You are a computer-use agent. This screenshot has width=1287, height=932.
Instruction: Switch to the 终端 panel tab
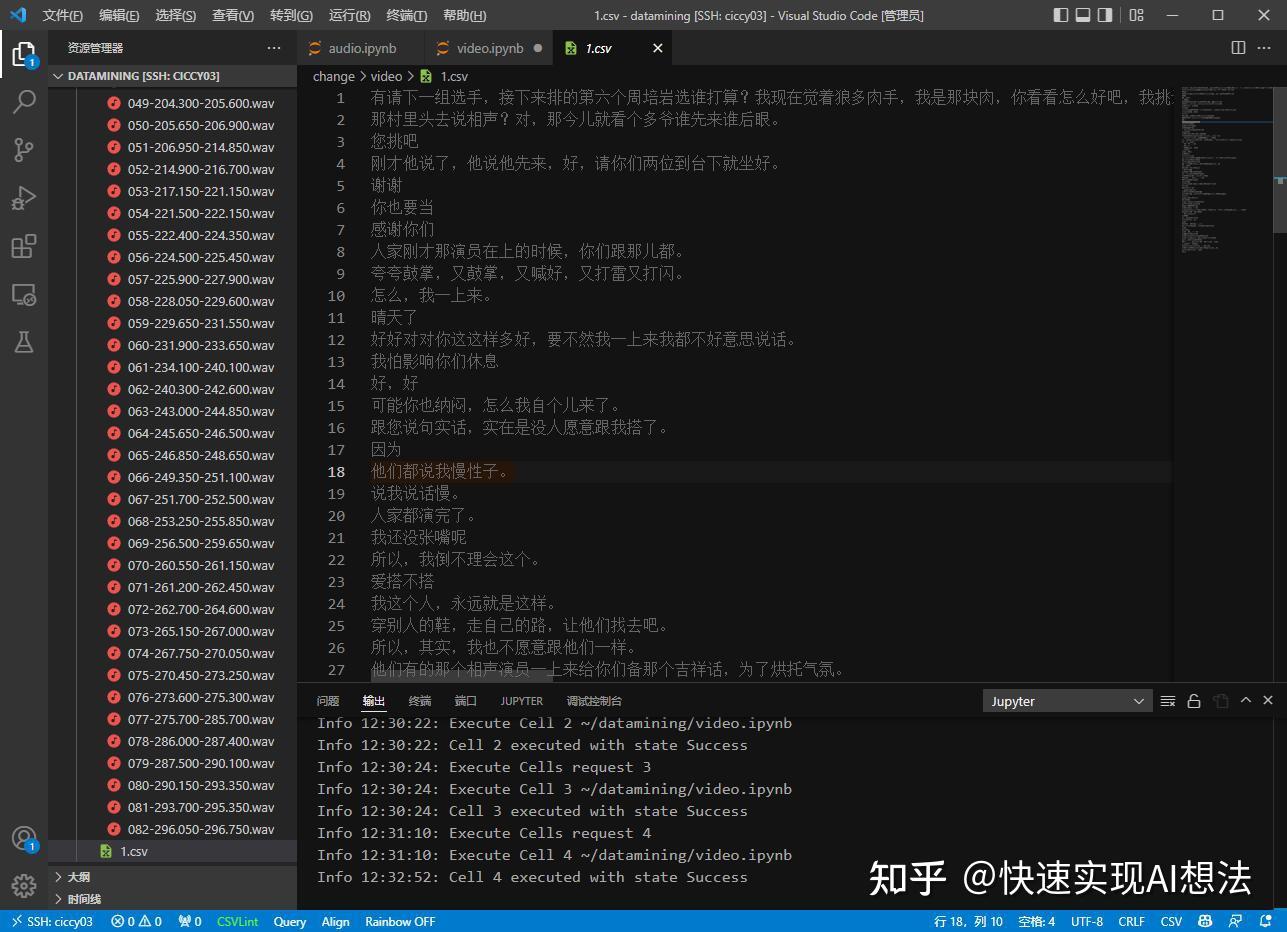click(420, 701)
